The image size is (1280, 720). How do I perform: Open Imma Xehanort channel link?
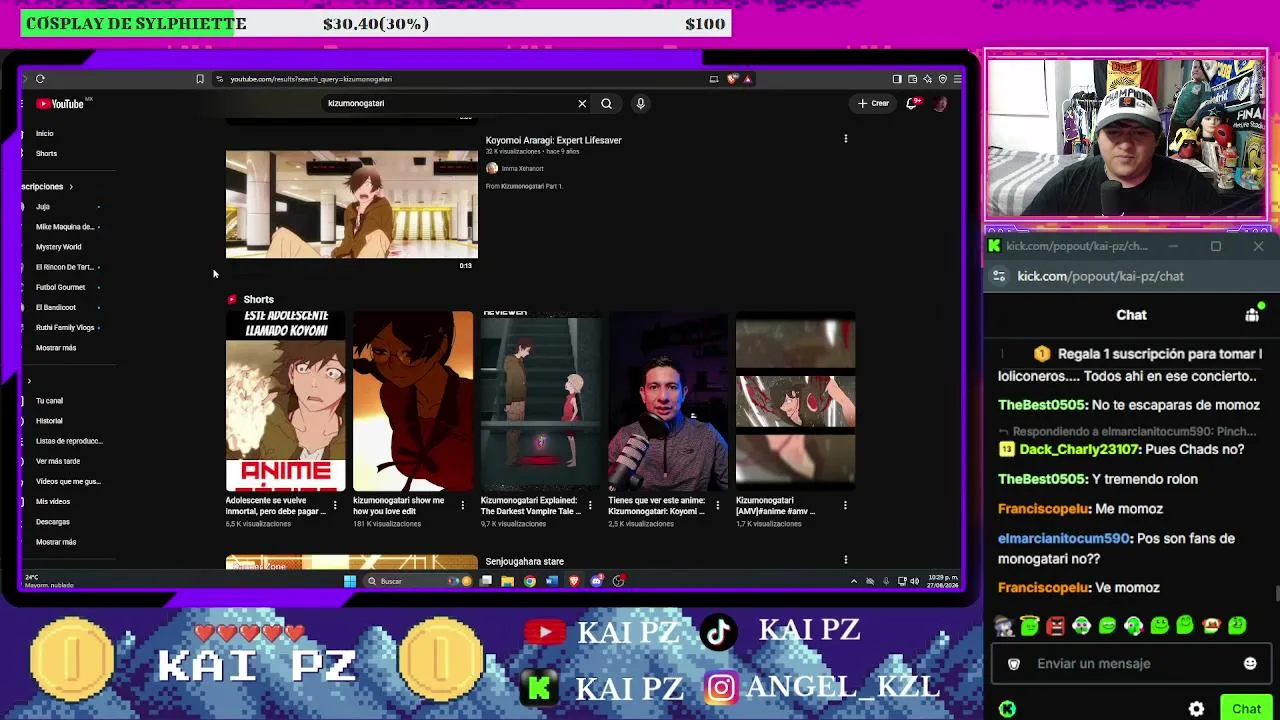pyautogui.click(x=522, y=169)
